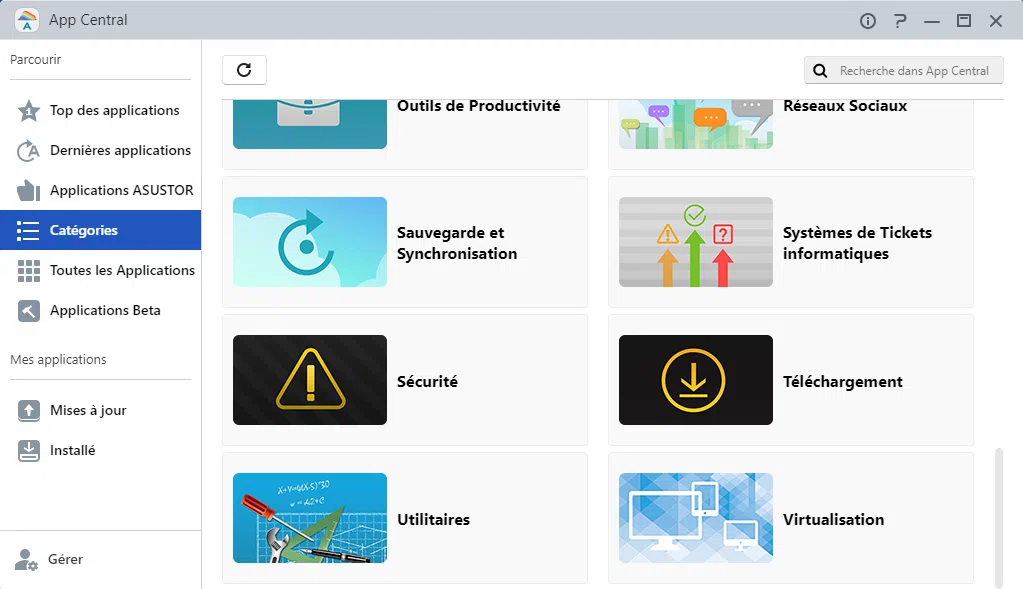Screen dimensions: 1023x589
Task: Maximize the App Central window
Action: 964,21
